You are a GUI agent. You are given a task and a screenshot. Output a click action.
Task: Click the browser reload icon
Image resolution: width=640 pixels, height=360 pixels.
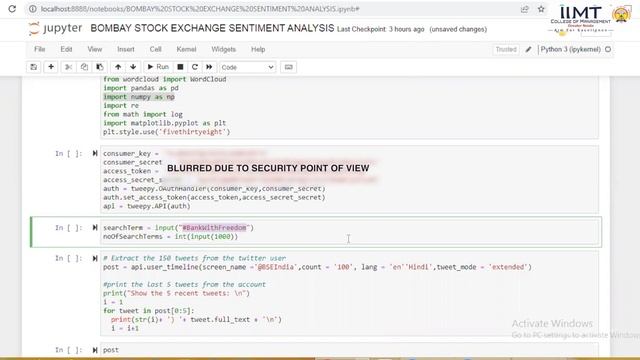[12, 9]
